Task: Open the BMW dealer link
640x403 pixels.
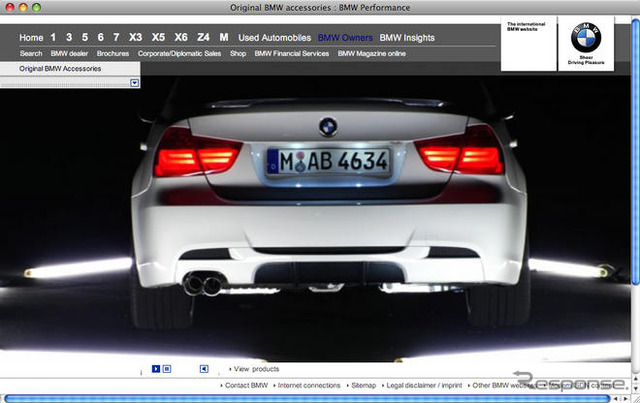Action: [69, 53]
